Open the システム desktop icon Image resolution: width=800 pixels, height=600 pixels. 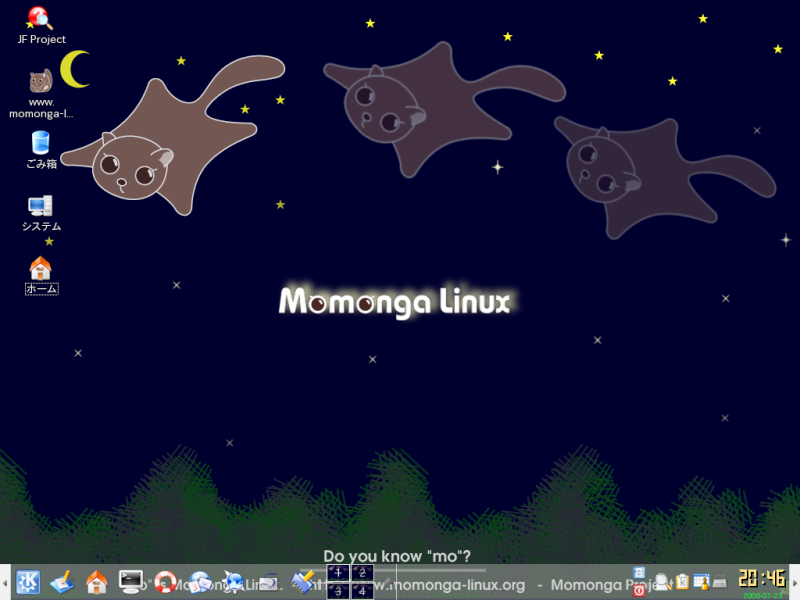(41, 213)
